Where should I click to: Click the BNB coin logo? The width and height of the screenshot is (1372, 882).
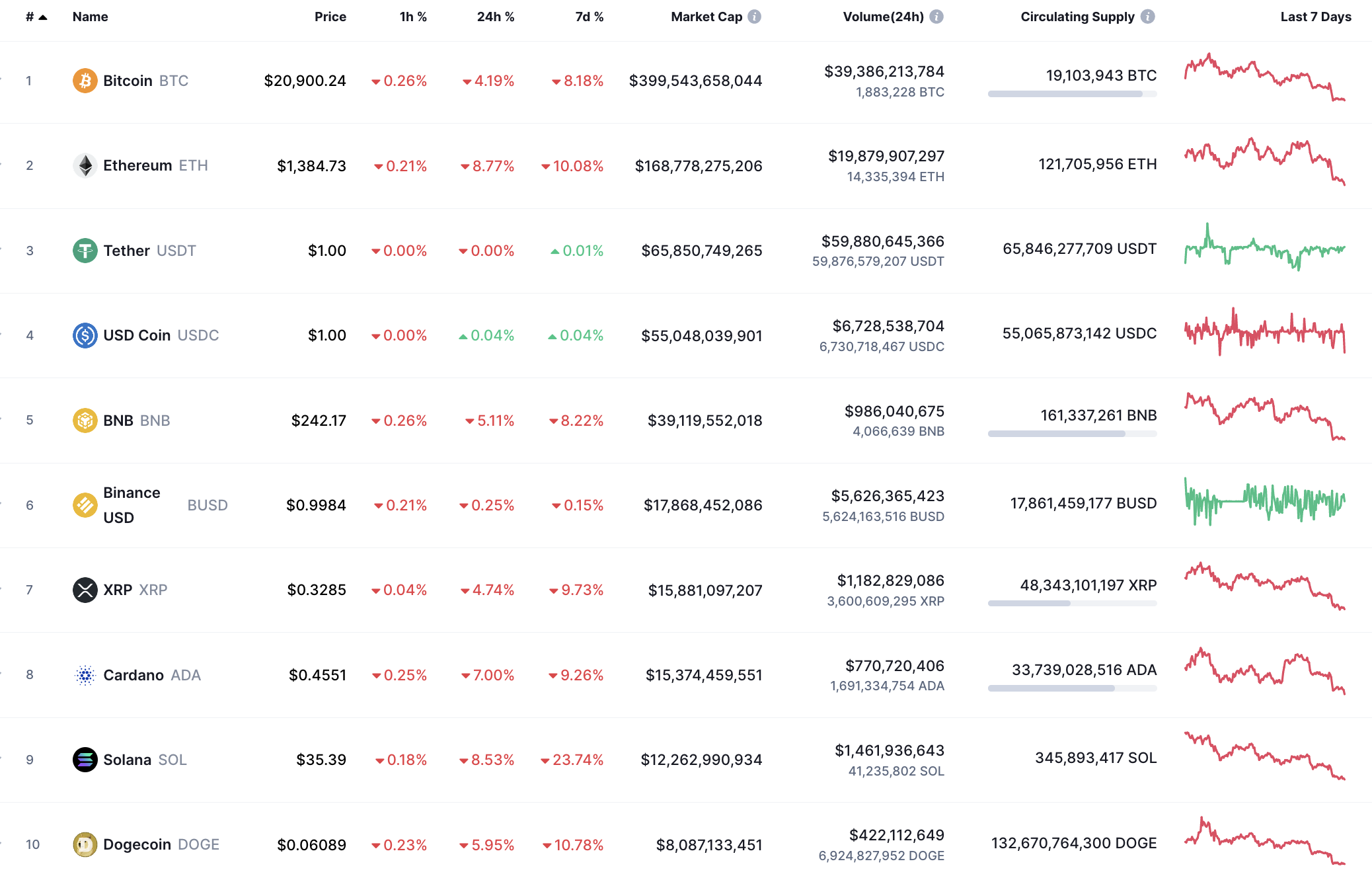[85, 420]
